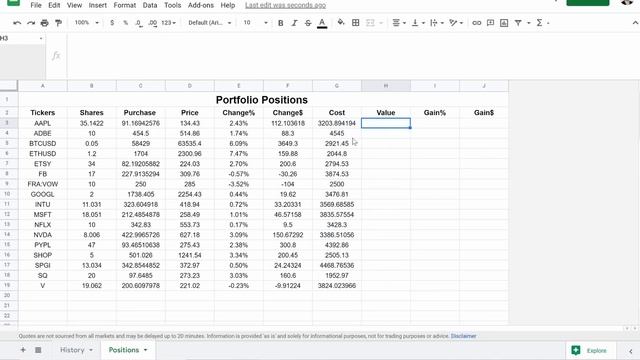Click the Insert comment icon
The height and width of the screenshot is (360, 640).
pos(490,23)
